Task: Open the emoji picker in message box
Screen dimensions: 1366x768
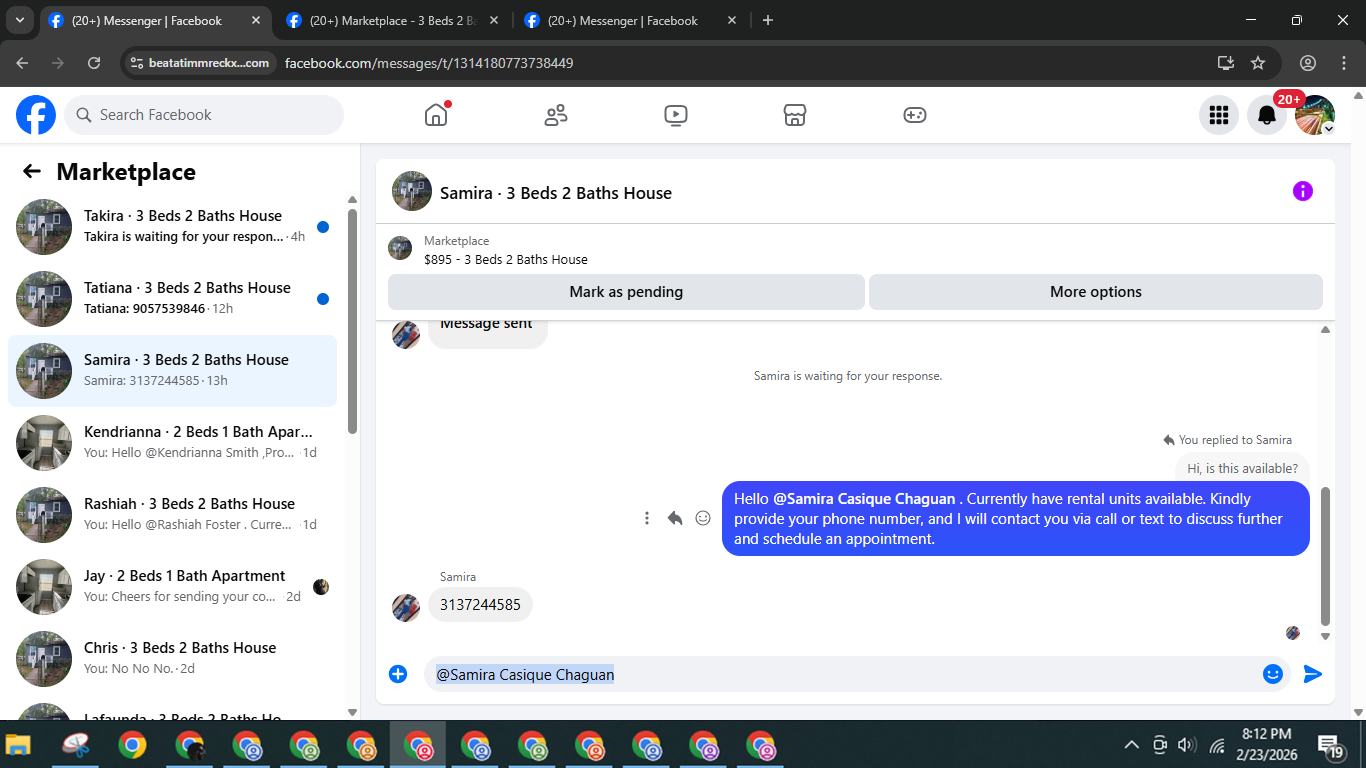Action: click(1273, 674)
